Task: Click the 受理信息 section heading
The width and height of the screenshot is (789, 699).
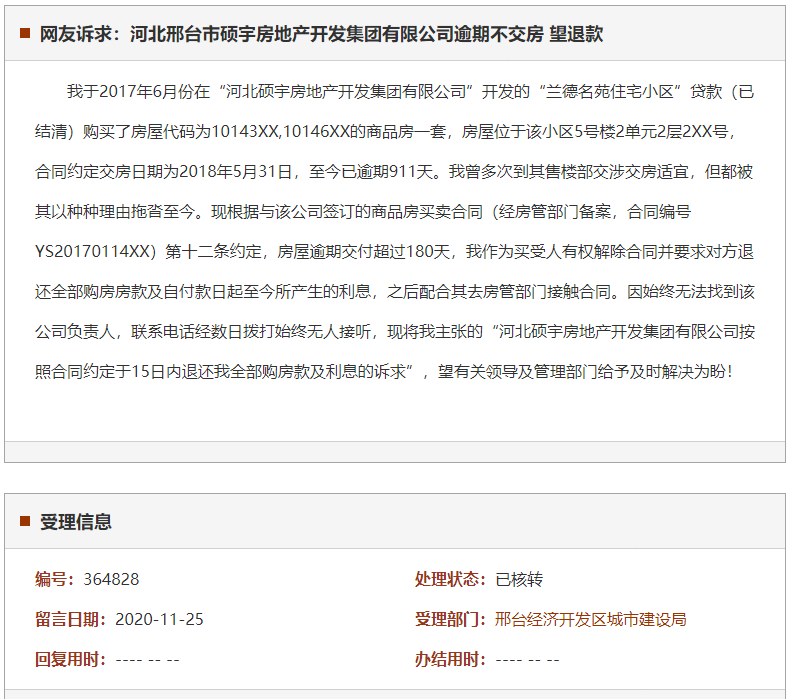Action: click(x=75, y=522)
